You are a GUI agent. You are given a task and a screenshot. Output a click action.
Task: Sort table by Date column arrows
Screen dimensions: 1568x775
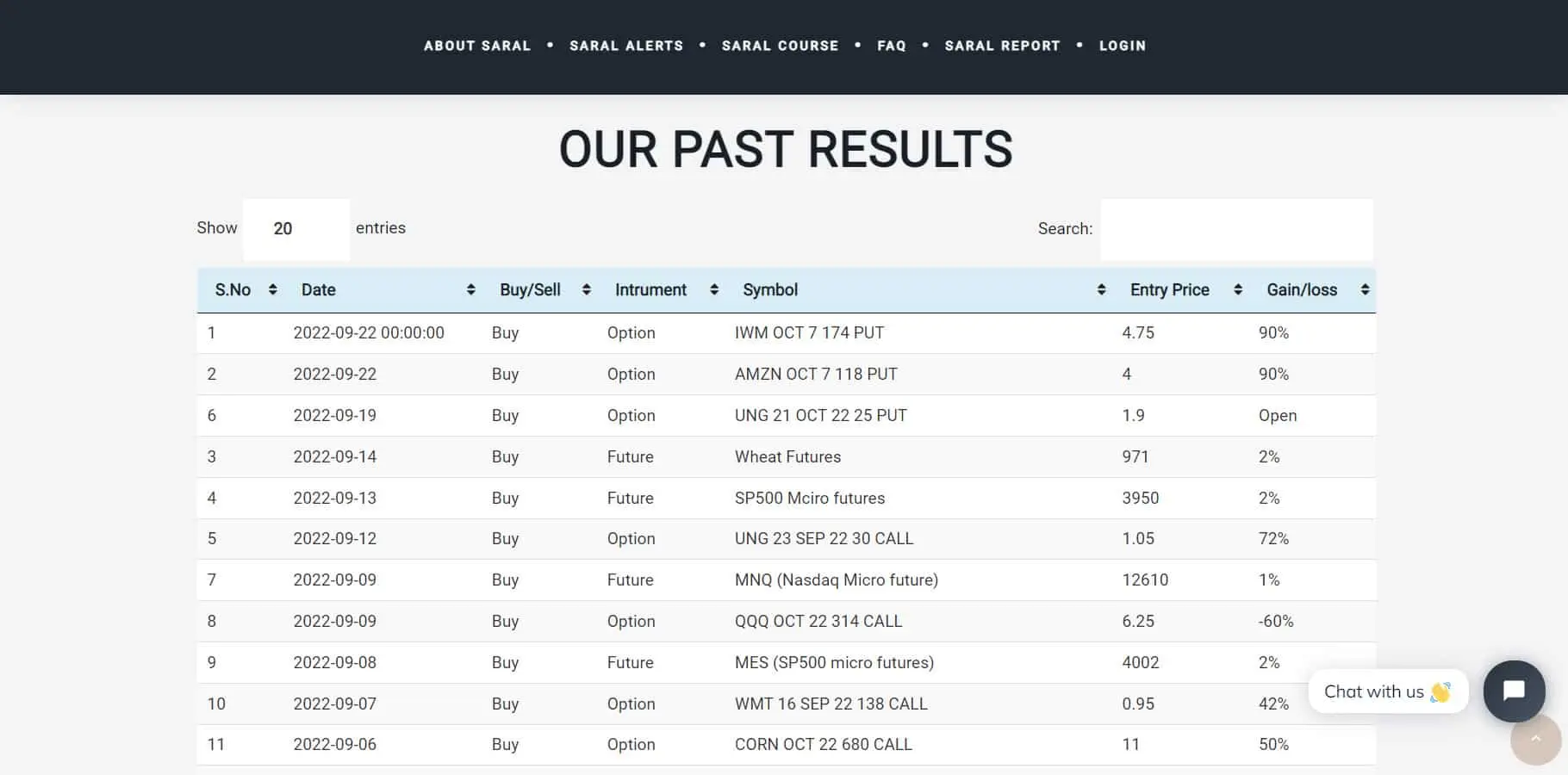[470, 289]
